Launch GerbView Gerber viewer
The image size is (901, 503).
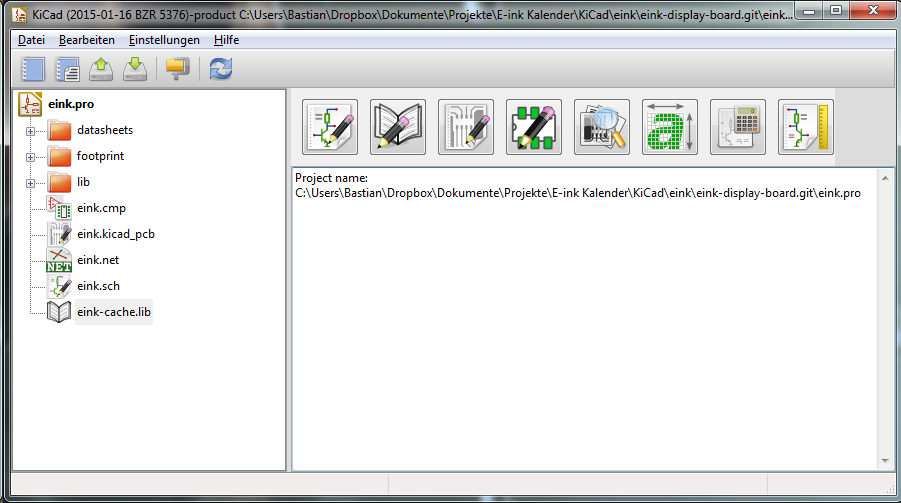(x=602, y=127)
